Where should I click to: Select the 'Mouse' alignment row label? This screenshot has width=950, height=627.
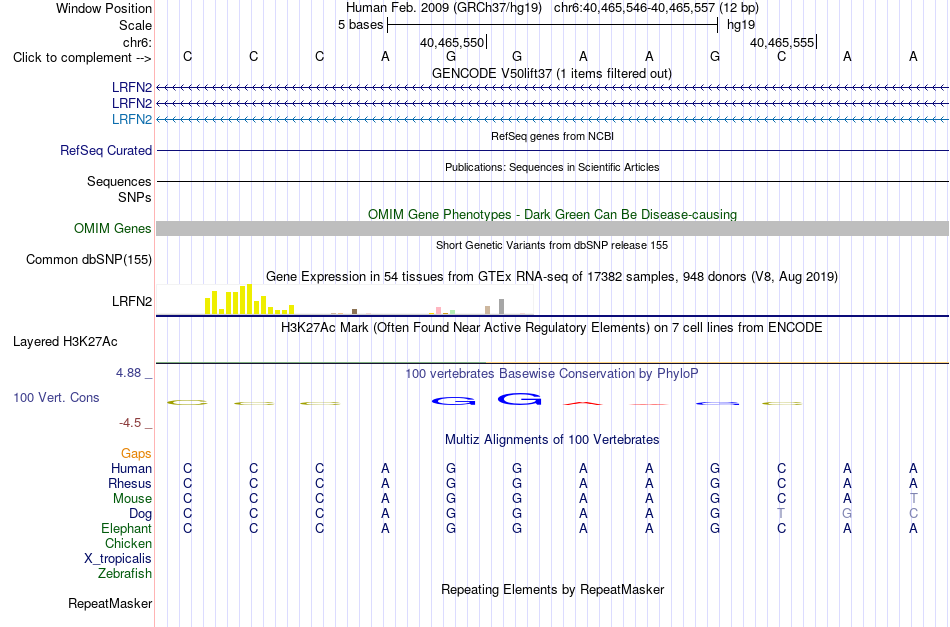132,499
